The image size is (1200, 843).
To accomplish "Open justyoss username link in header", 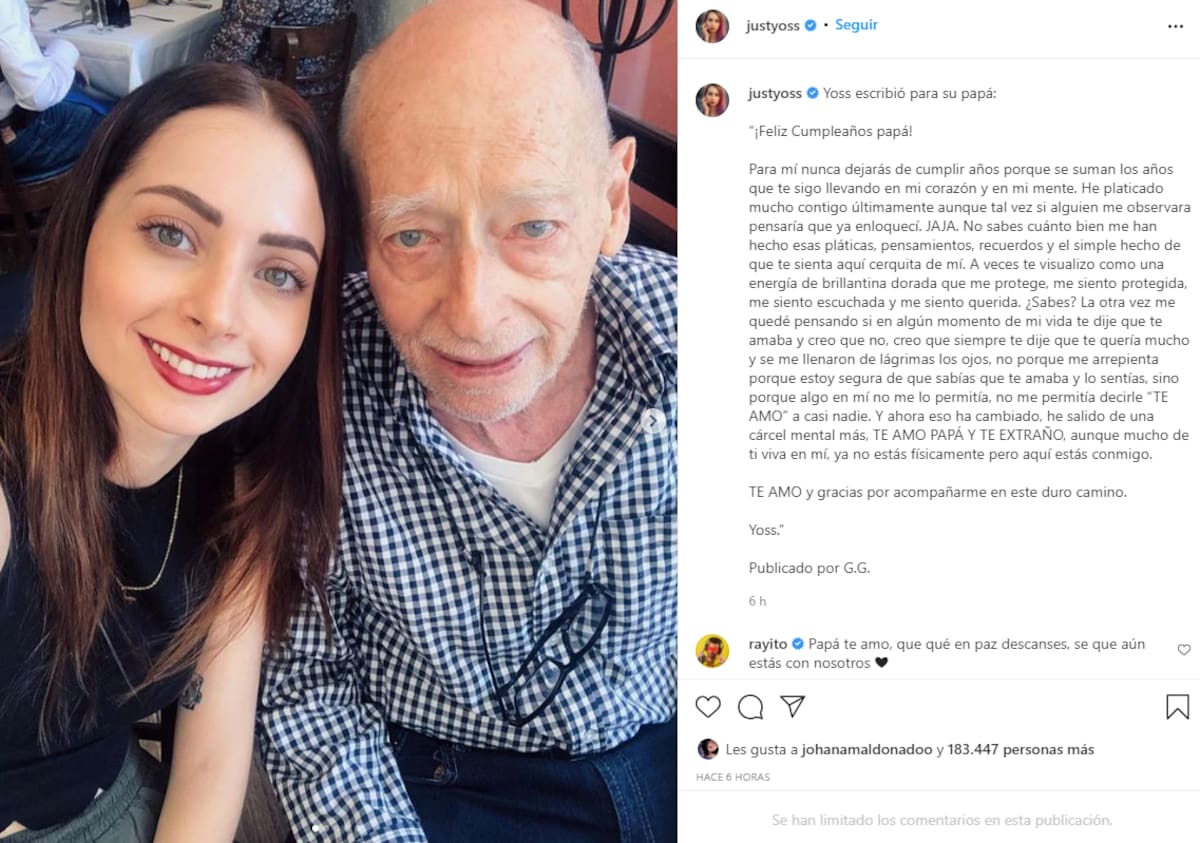I will (x=773, y=26).
